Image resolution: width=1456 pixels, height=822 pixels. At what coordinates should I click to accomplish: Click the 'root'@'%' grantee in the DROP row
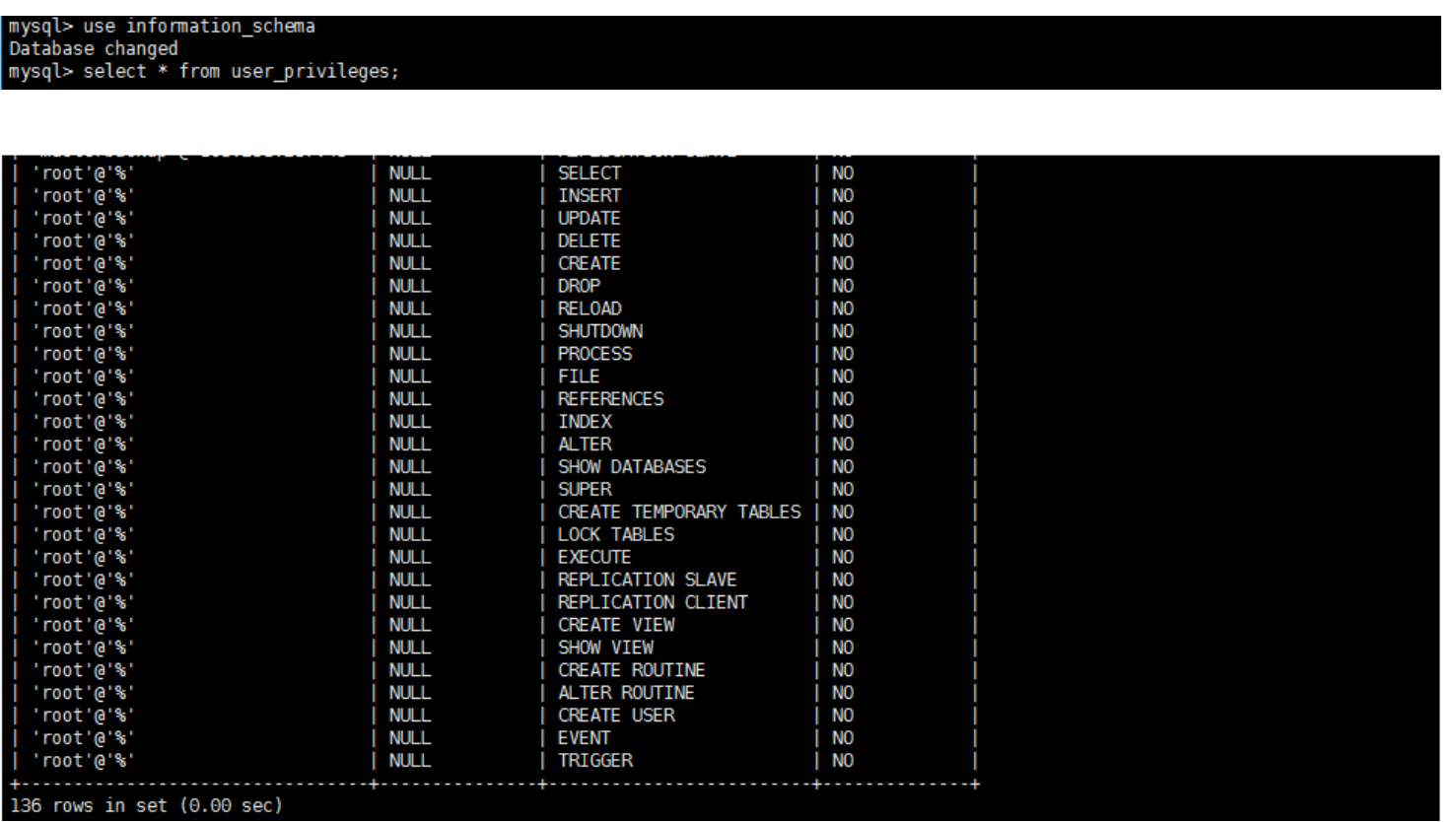coord(84,286)
